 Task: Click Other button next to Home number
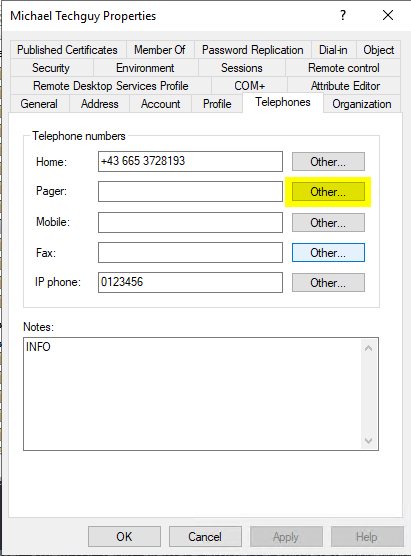tap(328, 162)
